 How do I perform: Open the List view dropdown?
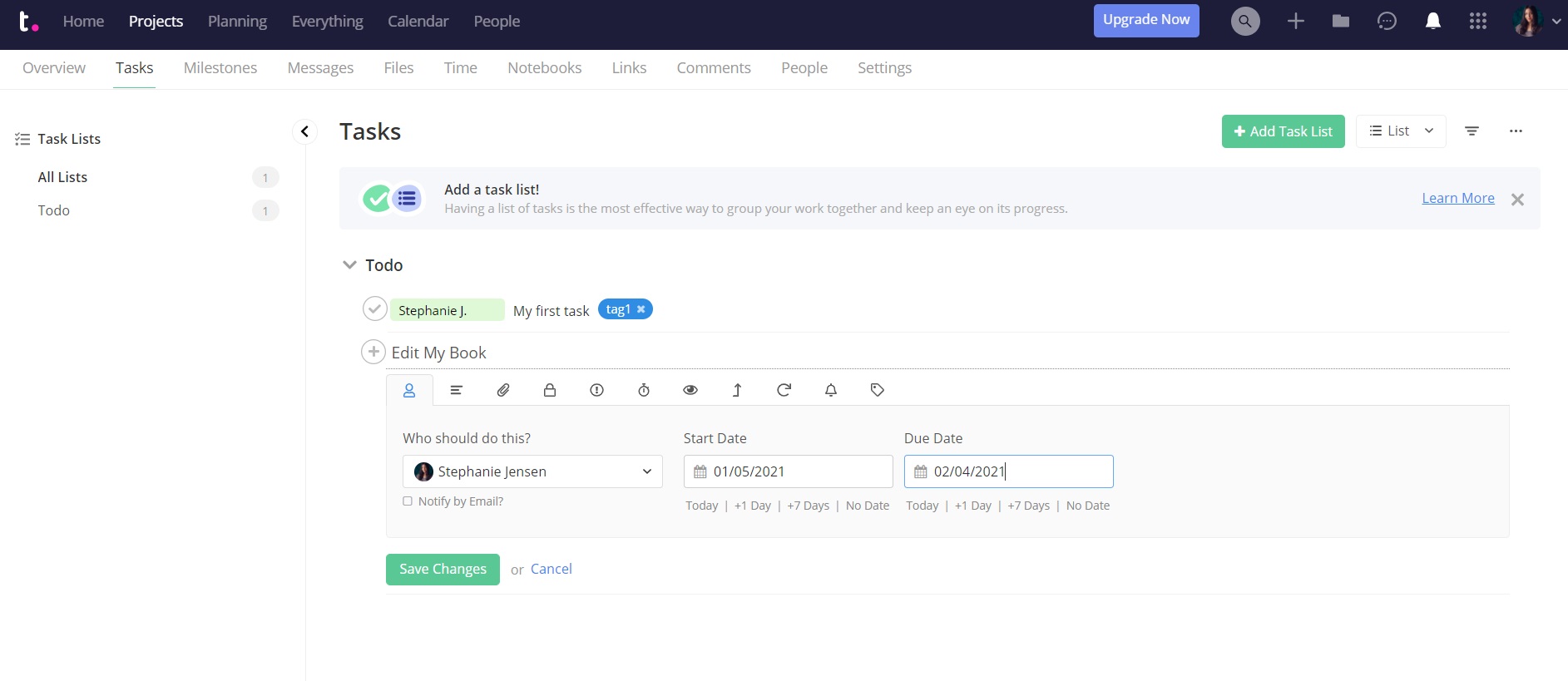click(1401, 131)
